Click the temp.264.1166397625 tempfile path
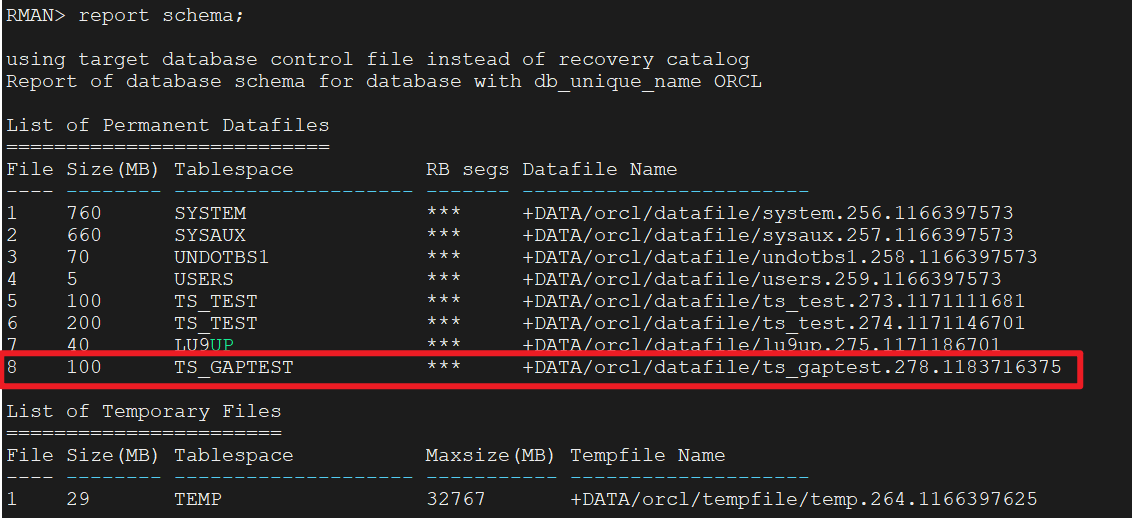Image resolution: width=1132 pixels, height=518 pixels. [x=804, y=499]
